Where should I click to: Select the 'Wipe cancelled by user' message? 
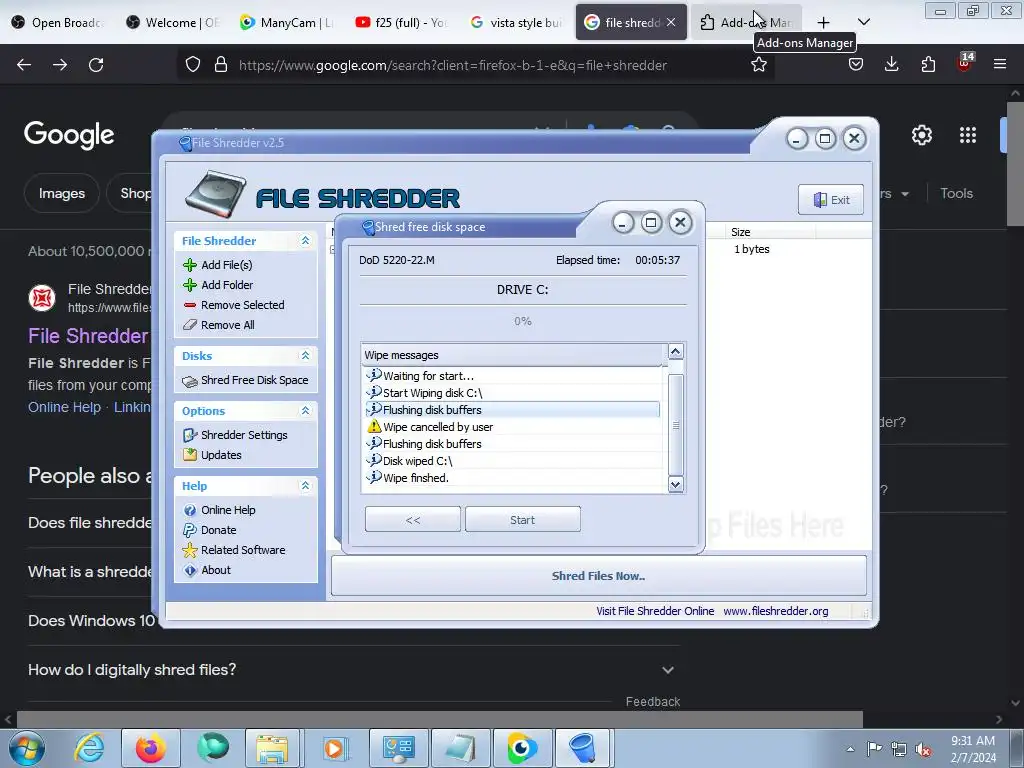[x=513, y=427]
